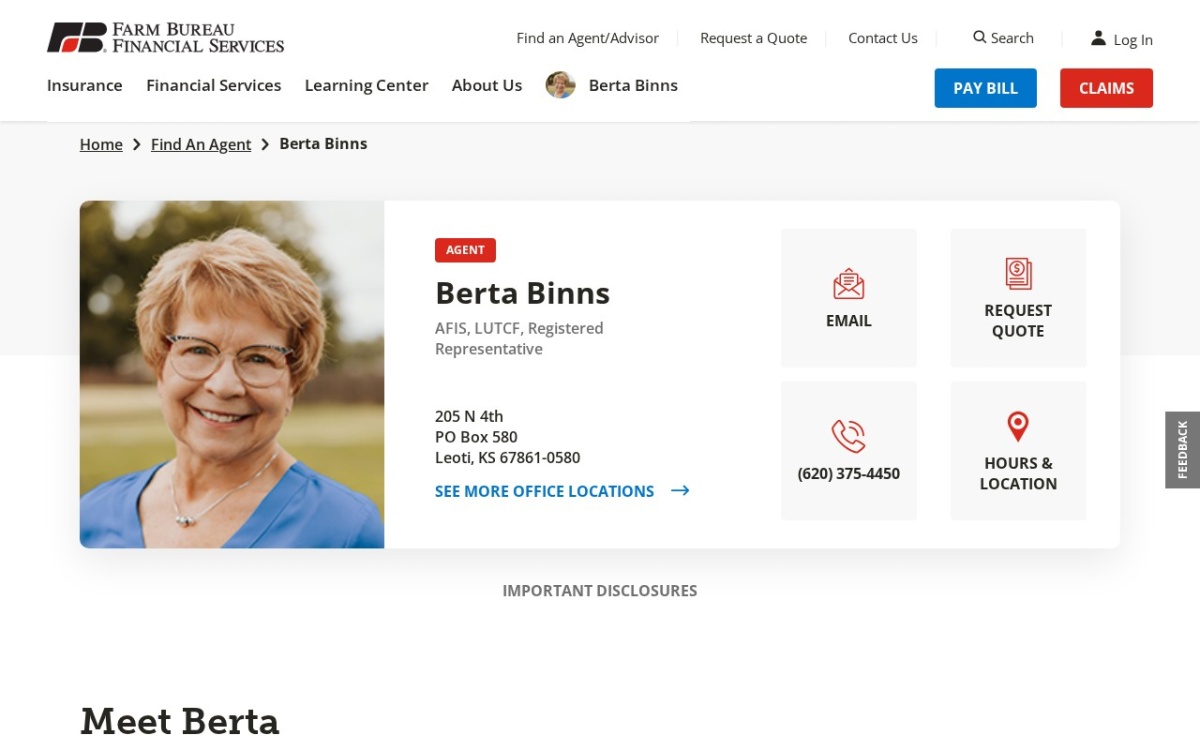The width and height of the screenshot is (1200, 750).
Task: Click the Berta Binns breadcrumb text
Action: [x=323, y=143]
